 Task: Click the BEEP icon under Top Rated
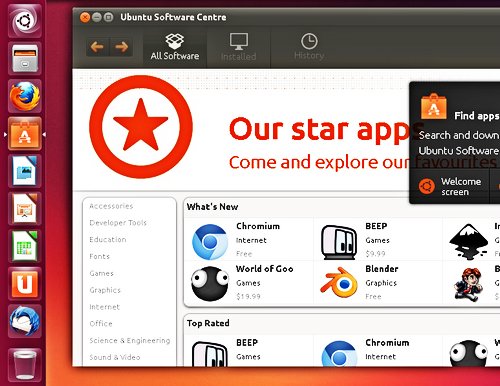click(210, 354)
